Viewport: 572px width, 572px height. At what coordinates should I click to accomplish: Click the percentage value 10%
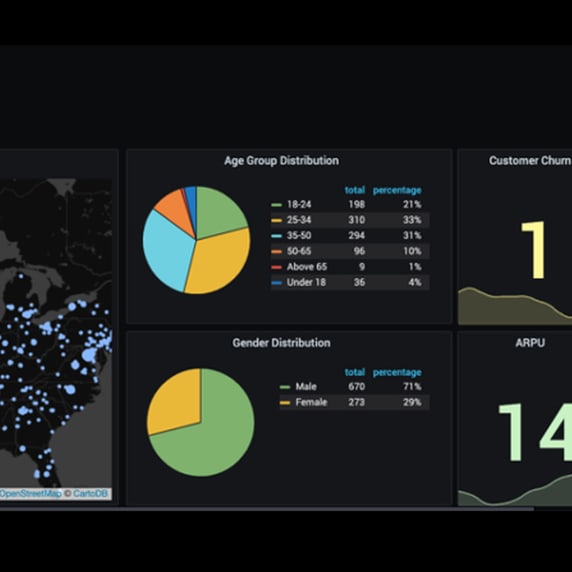[x=412, y=251]
